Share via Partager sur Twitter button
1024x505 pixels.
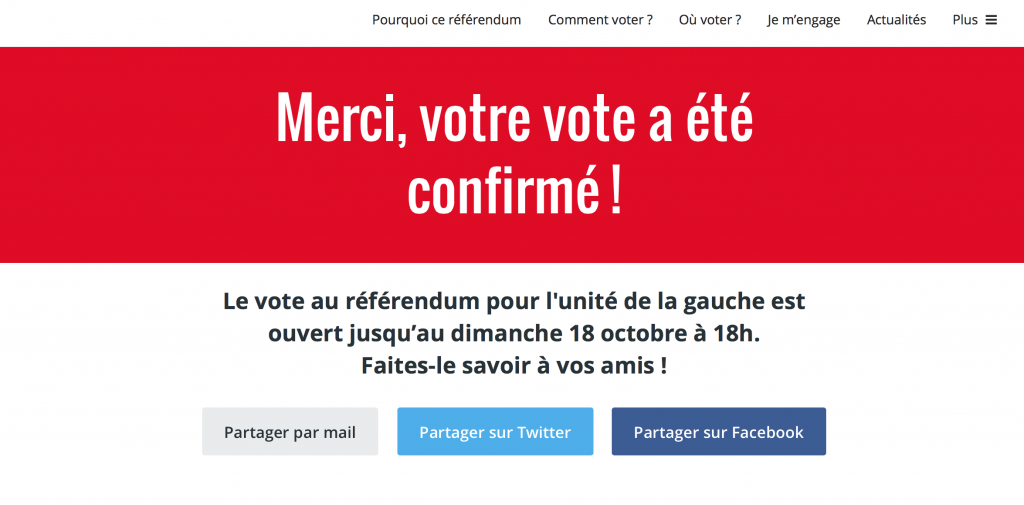495,432
